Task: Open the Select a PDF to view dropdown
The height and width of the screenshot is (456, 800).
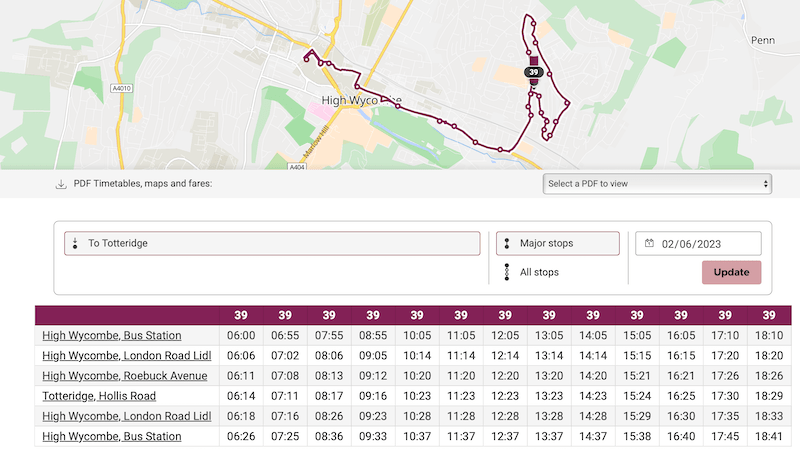Action: point(657,184)
